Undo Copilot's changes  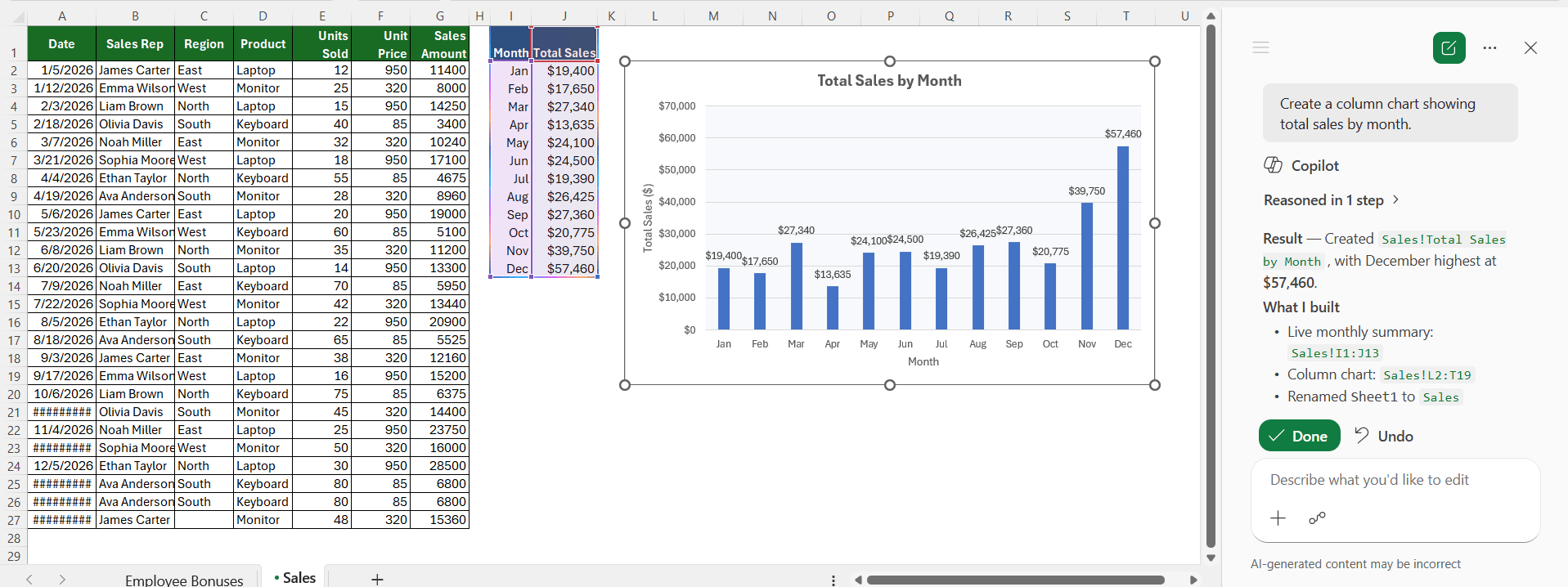pyautogui.click(x=1383, y=436)
